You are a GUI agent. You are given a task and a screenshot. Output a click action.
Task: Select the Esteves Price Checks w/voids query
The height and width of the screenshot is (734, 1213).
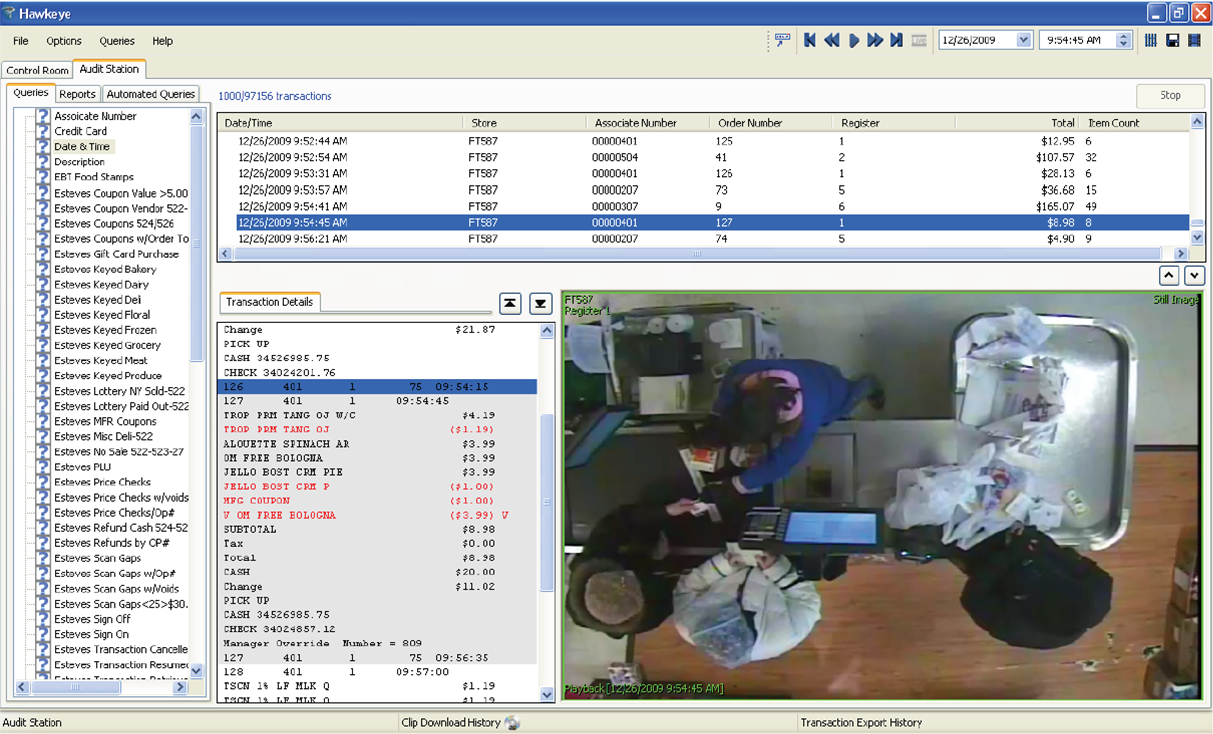(x=121, y=498)
